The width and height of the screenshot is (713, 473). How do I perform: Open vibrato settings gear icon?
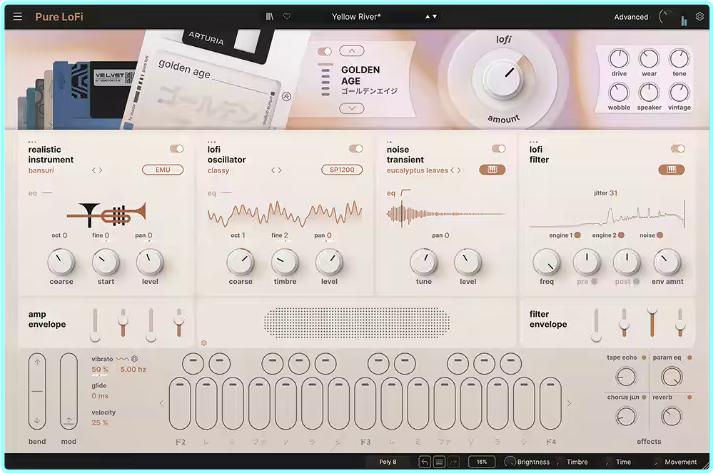pyautogui.click(x=135, y=358)
